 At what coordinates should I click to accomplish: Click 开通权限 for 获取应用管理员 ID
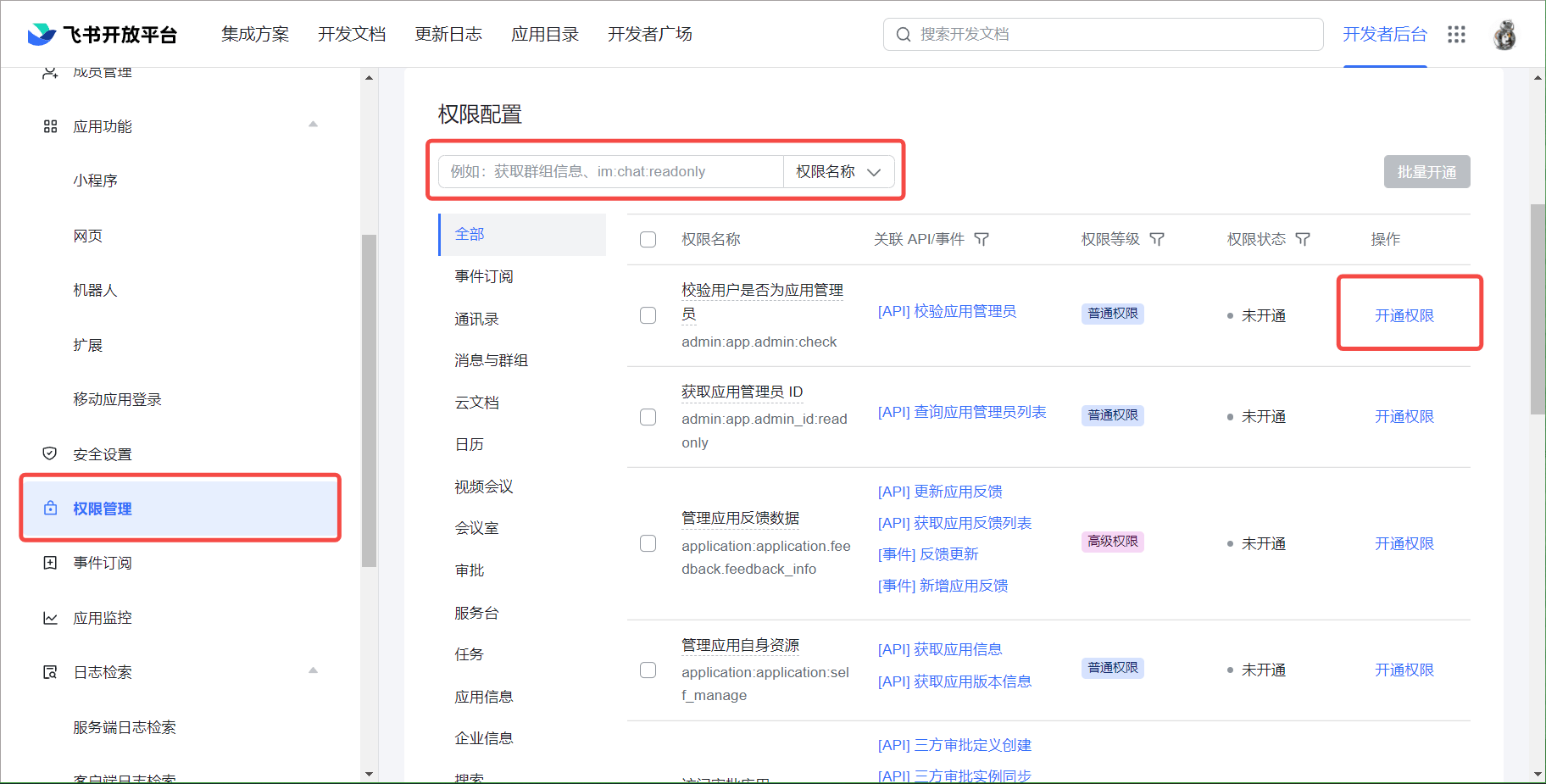click(x=1404, y=417)
